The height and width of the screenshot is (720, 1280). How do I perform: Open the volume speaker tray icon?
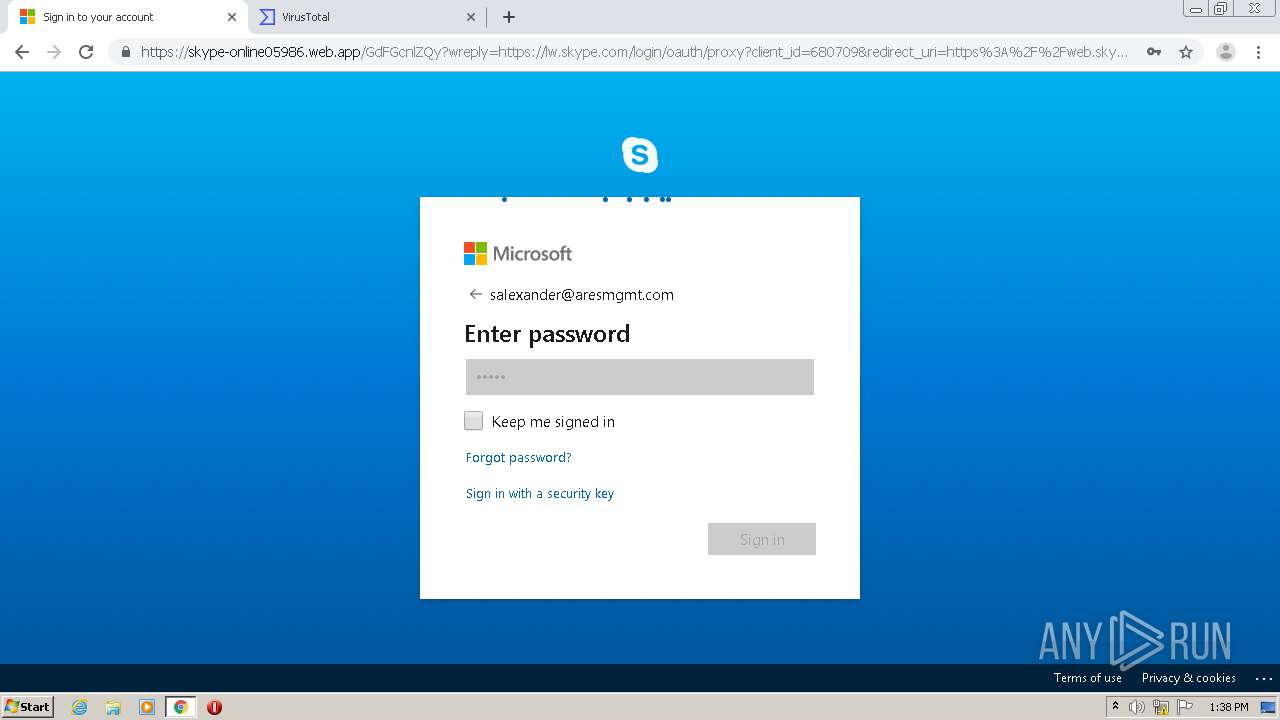[x=1137, y=707]
